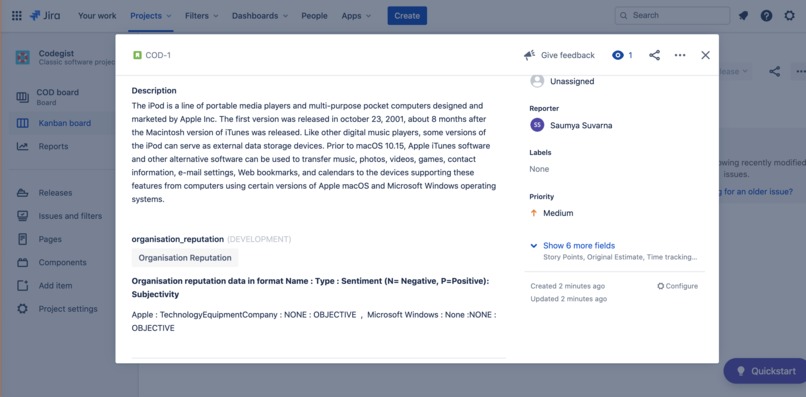Select Components in sidebar
Viewport: 806px width, 397px height.
pyautogui.click(x=62, y=262)
